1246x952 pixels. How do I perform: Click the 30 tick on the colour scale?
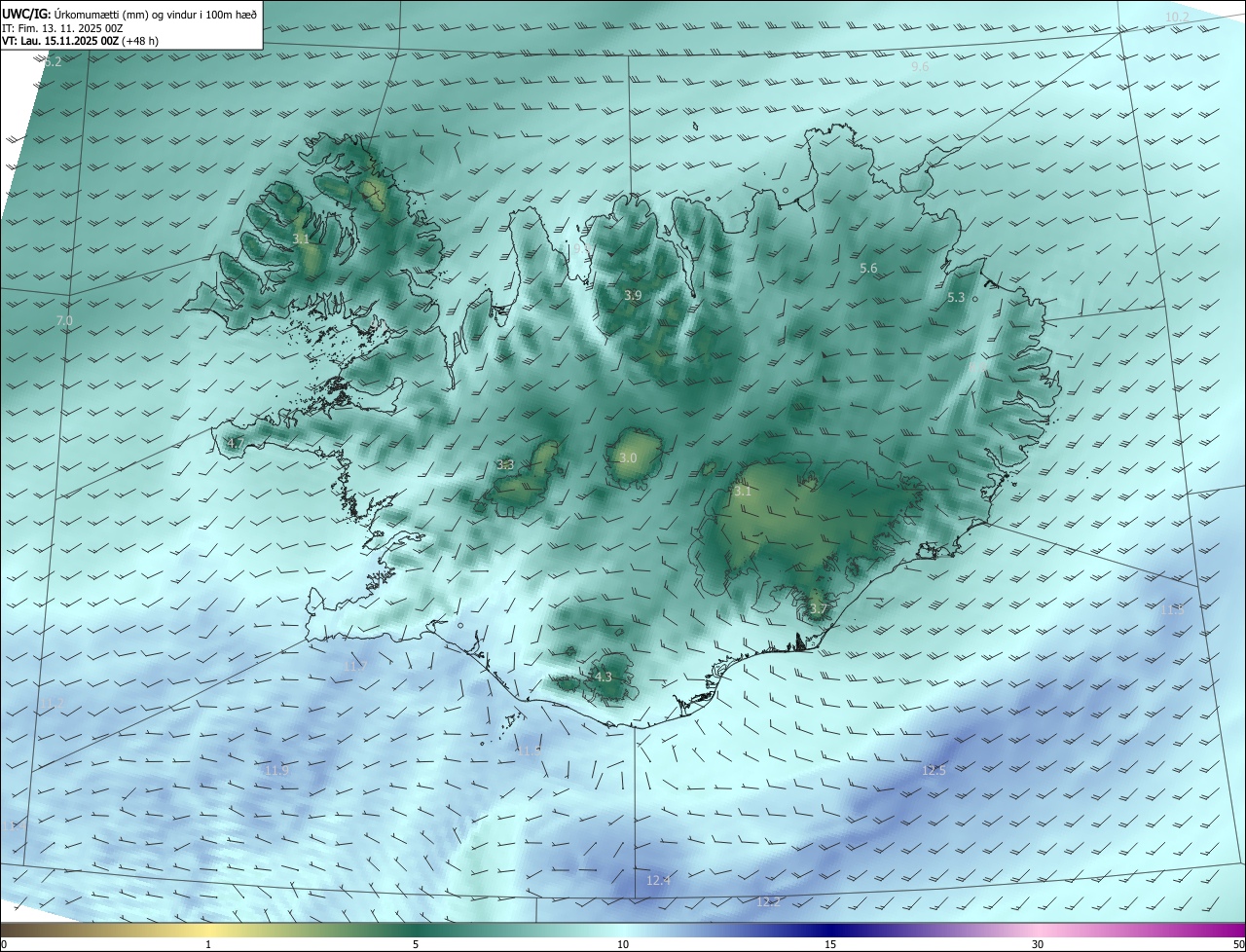pyautogui.click(x=1038, y=944)
